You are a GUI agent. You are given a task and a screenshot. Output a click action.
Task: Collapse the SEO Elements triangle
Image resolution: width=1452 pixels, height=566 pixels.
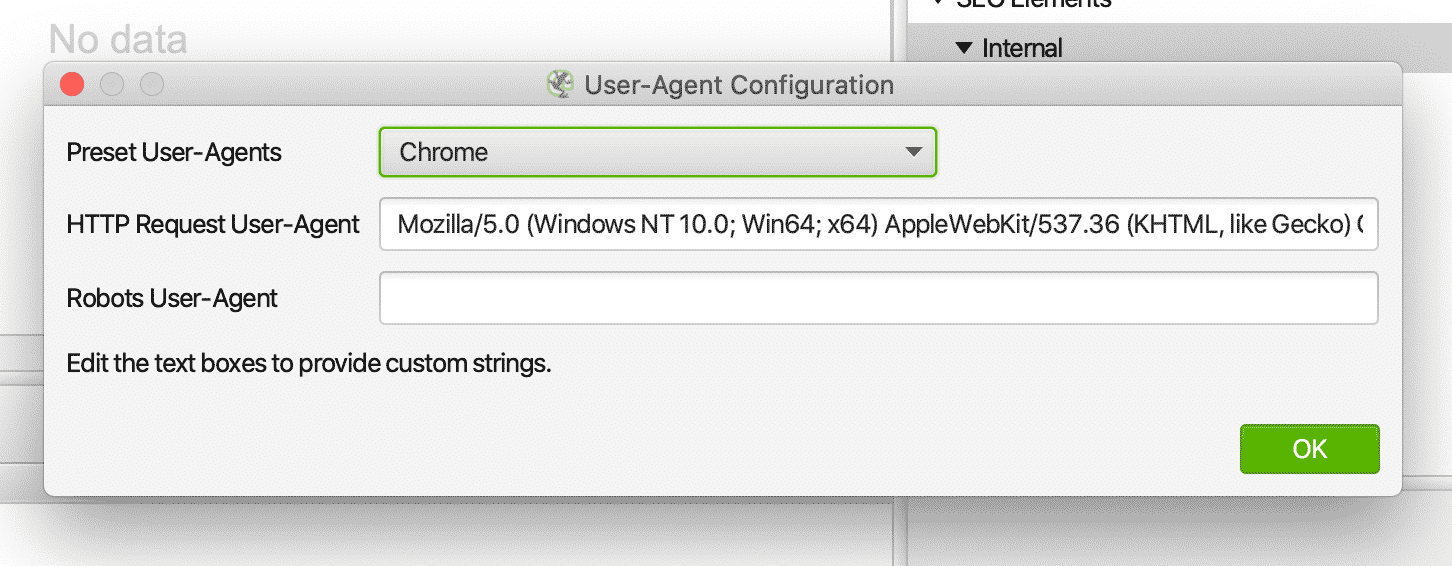pyautogui.click(x=937, y=3)
